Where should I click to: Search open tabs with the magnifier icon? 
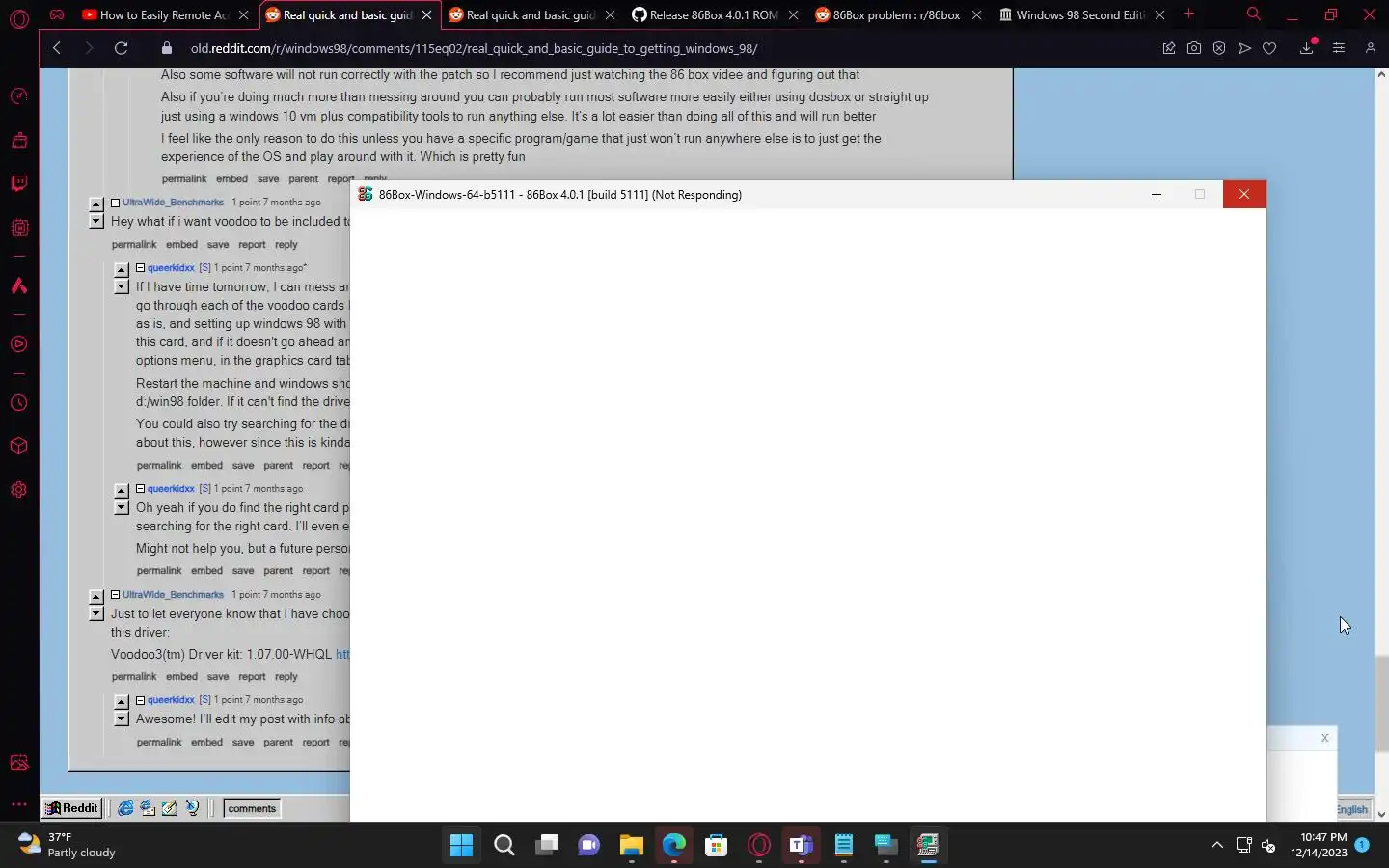tap(1253, 14)
